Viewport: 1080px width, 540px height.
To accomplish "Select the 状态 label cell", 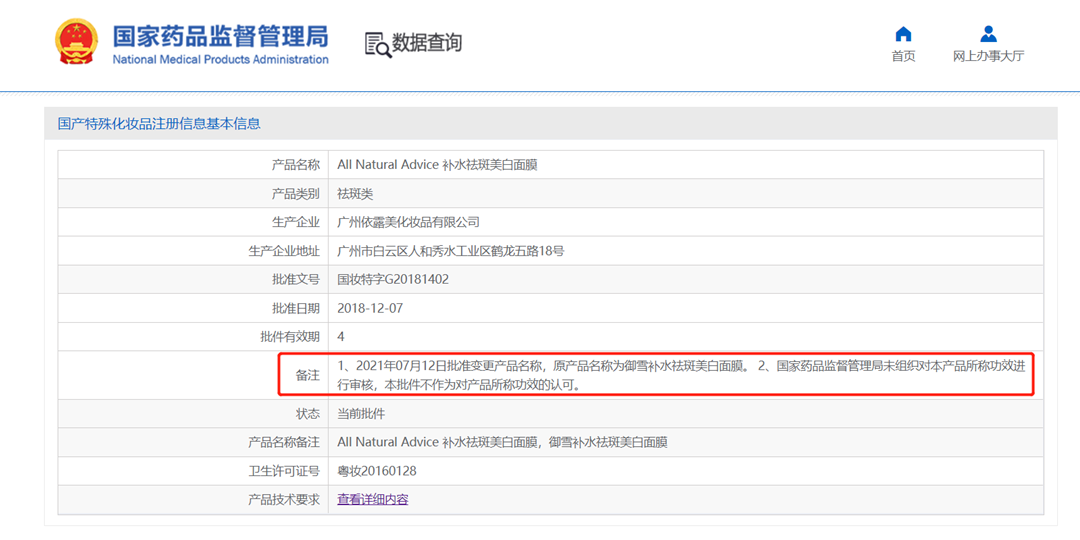I will 193,413.
